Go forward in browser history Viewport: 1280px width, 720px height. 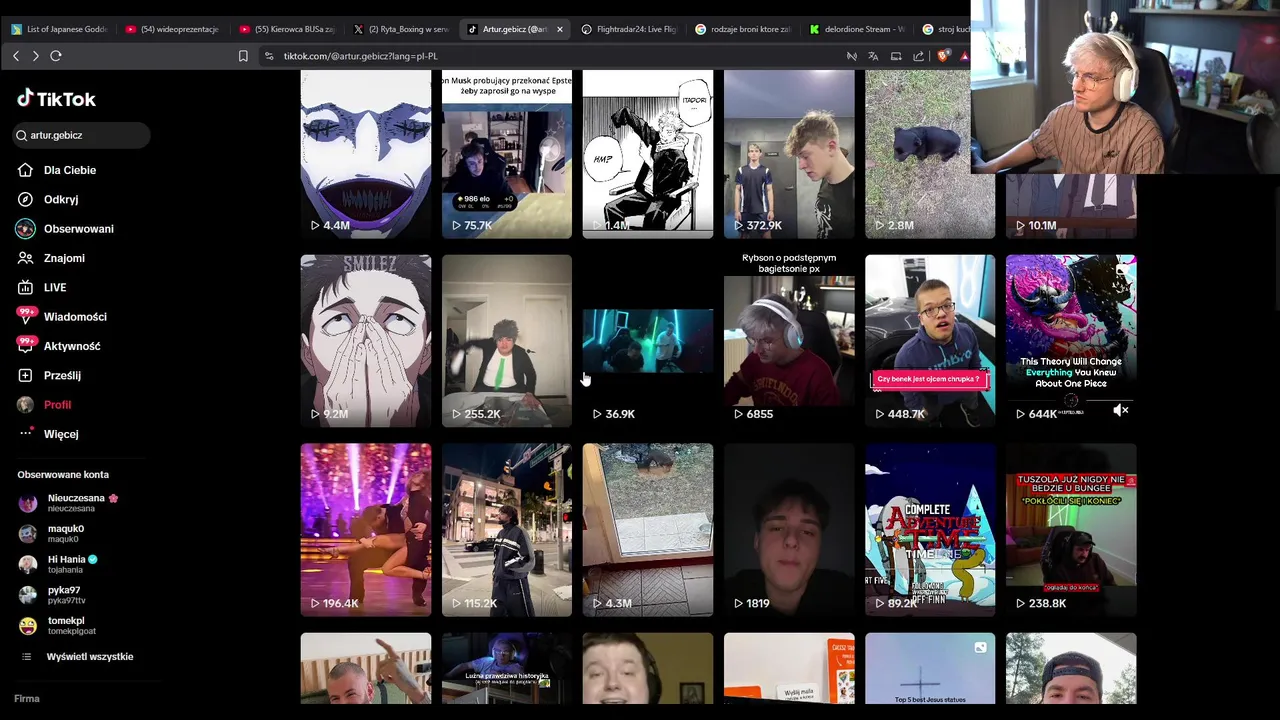pyautogui.click(x=36, y=56)
